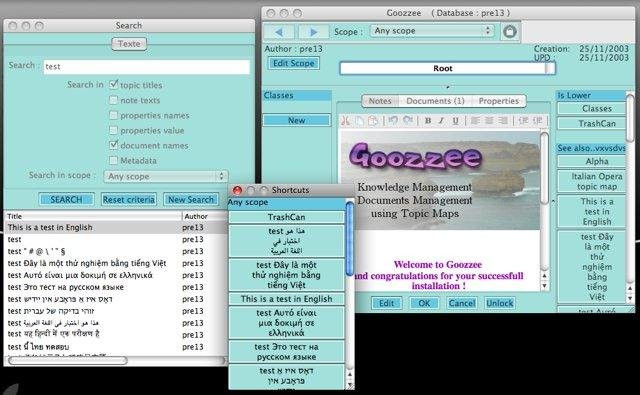The height and width of the screenshot is (395, 640).
Task: Click the SEARCH button
Action: [x=66, y=200]
